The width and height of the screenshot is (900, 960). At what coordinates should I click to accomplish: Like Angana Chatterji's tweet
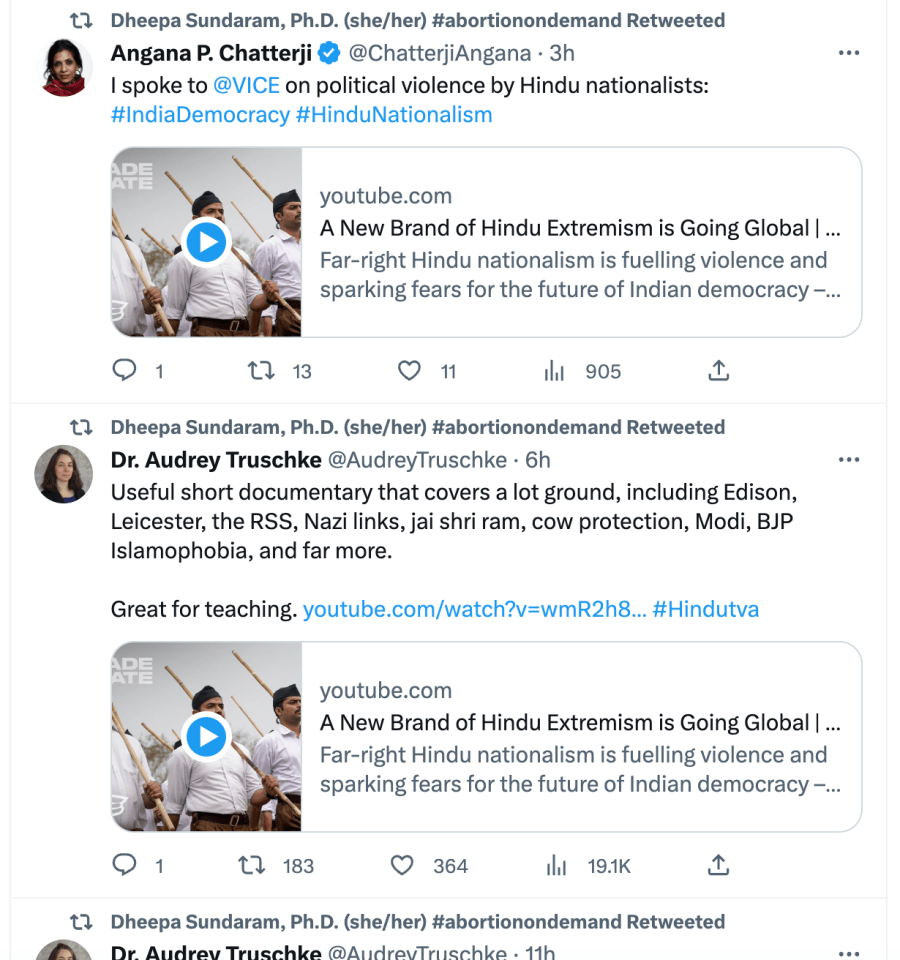[x=409, y=371]
